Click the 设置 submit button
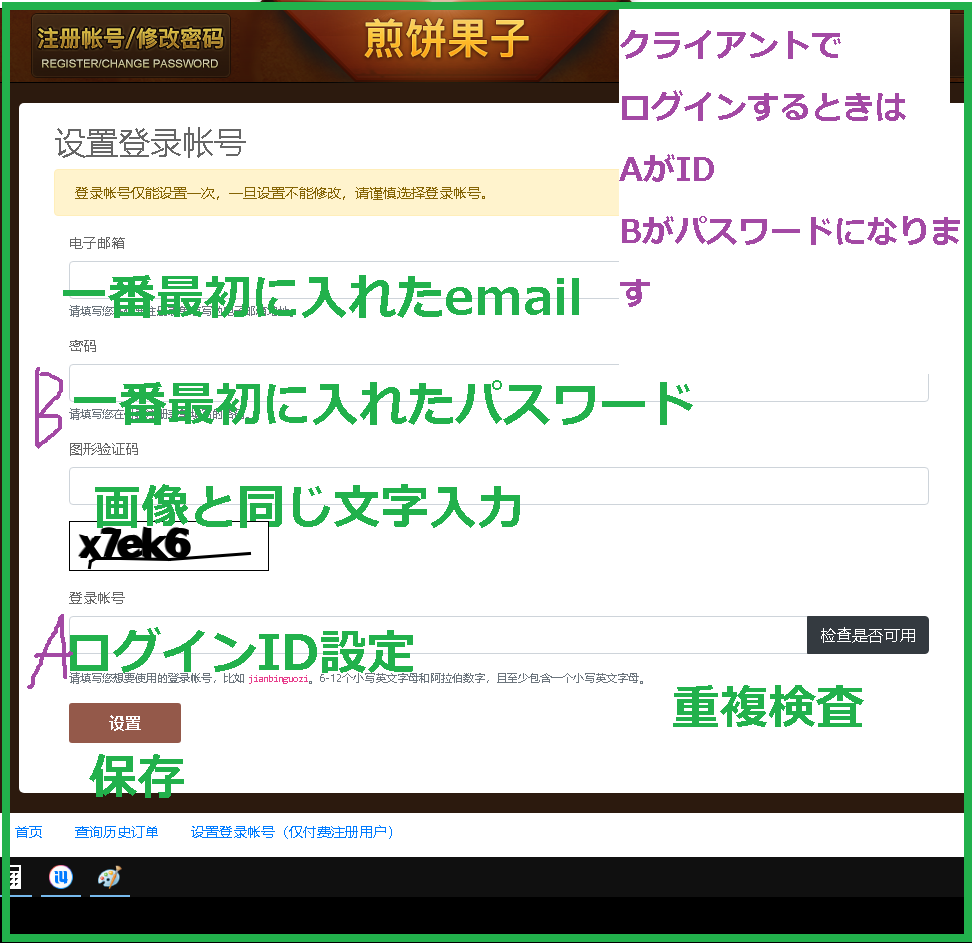Viewport: 972px width, 943px height. click(125, 723)
